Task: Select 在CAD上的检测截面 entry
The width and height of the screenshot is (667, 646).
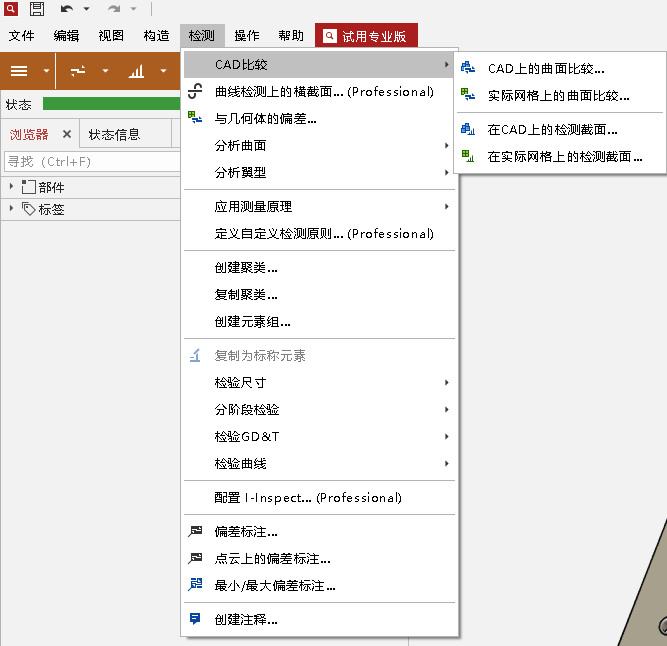Action: [x=552, y=129]
